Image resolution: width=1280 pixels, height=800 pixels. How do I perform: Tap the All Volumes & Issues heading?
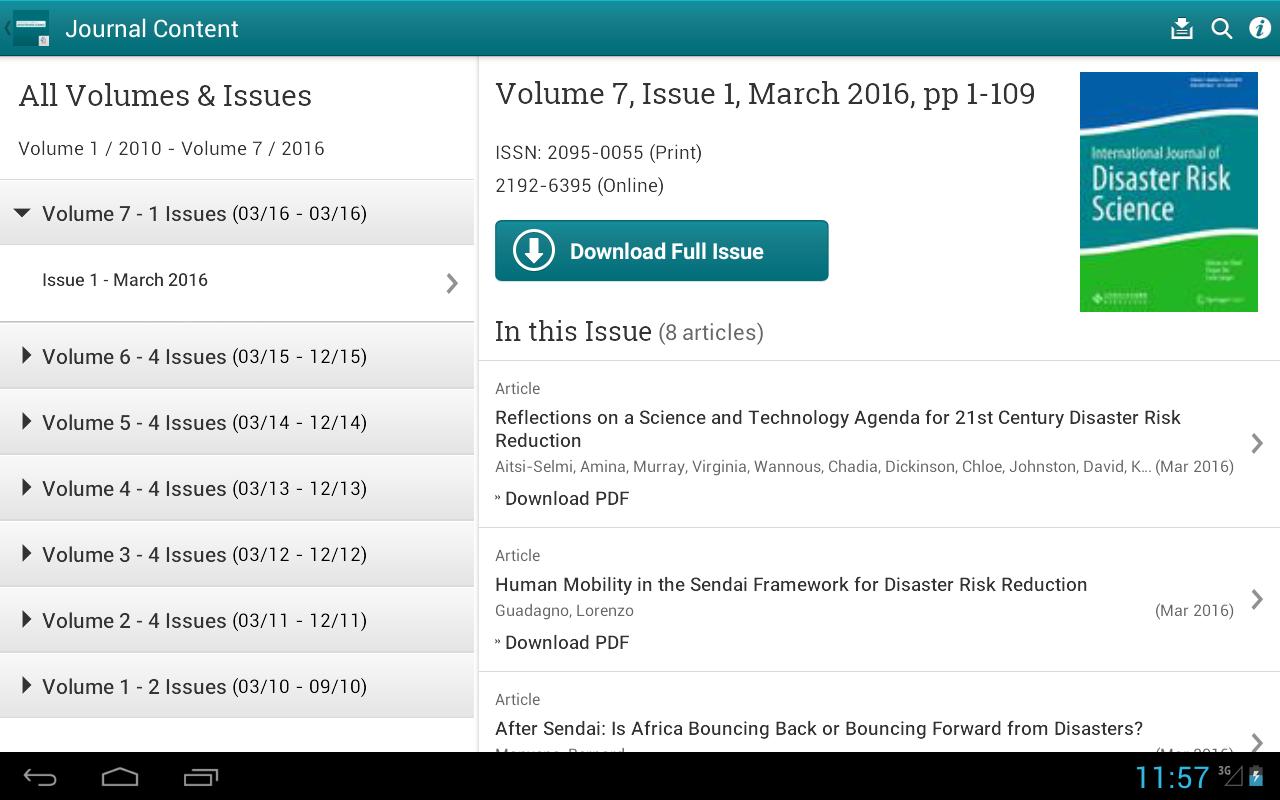[165, 95]
